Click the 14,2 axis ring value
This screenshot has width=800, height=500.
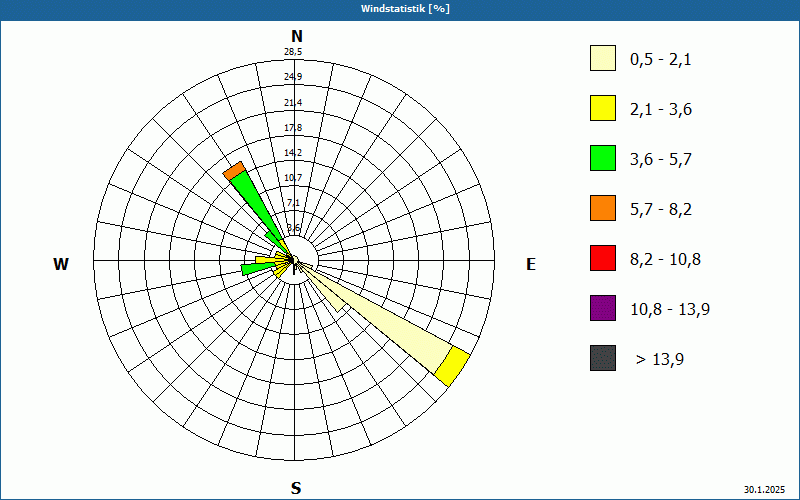click(x=293, y=153)
